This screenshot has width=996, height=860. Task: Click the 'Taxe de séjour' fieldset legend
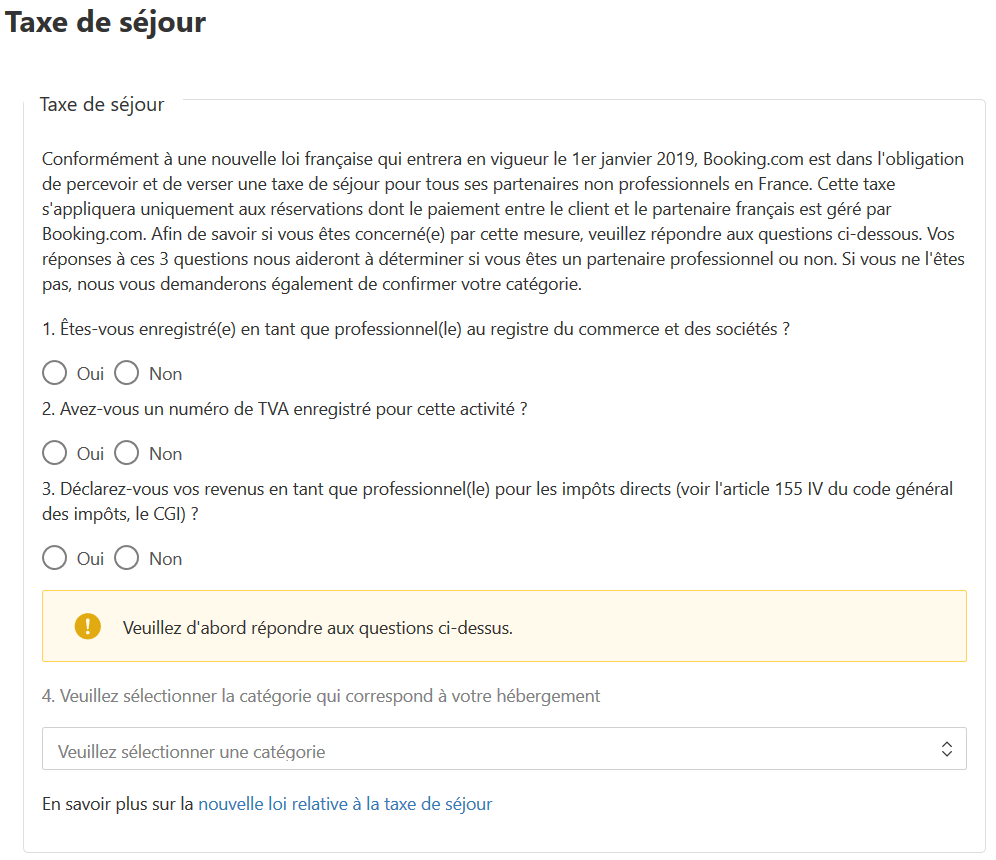(102, 104)
